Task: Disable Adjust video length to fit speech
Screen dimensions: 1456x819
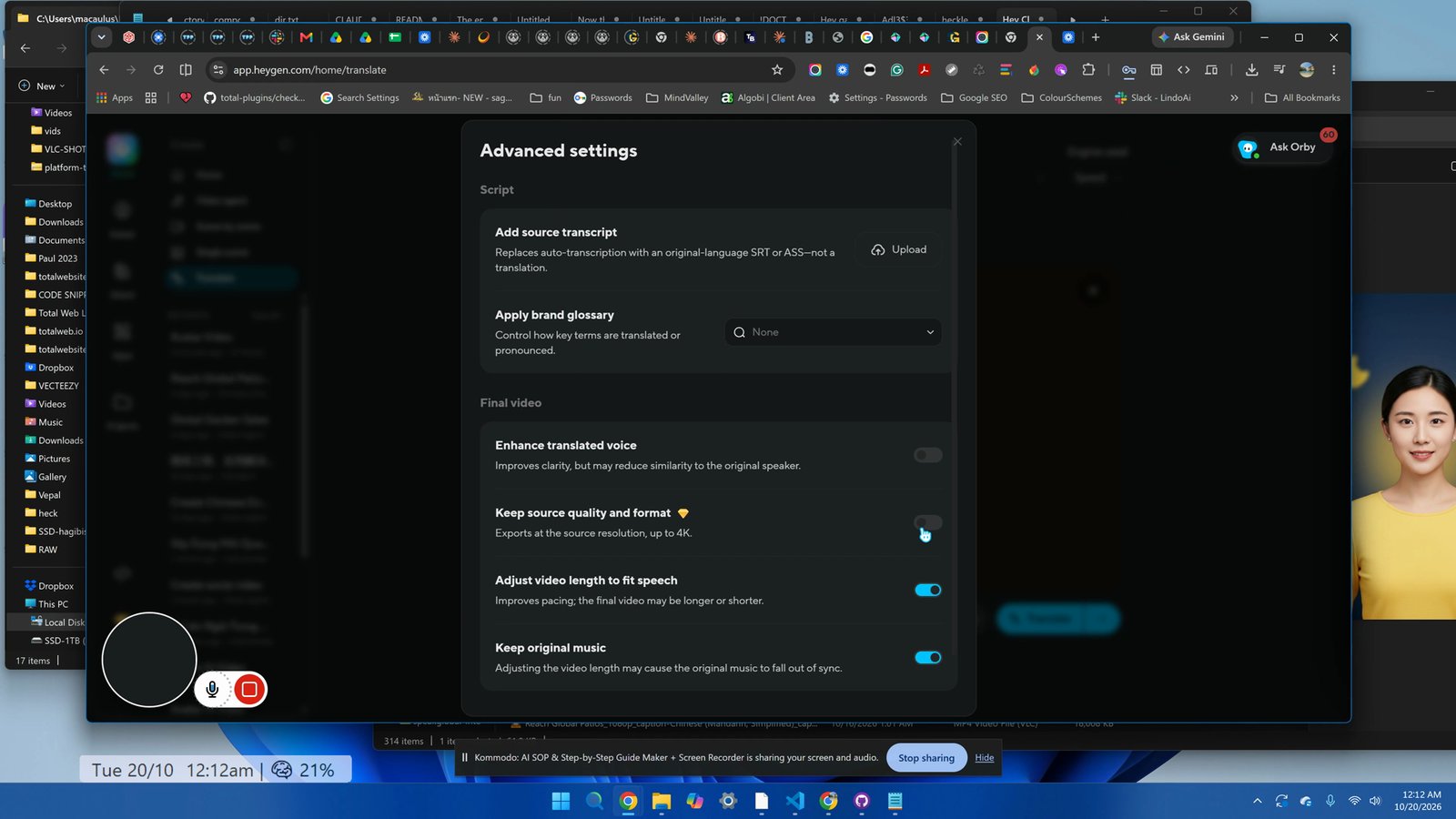Action: tap(928, 590)
